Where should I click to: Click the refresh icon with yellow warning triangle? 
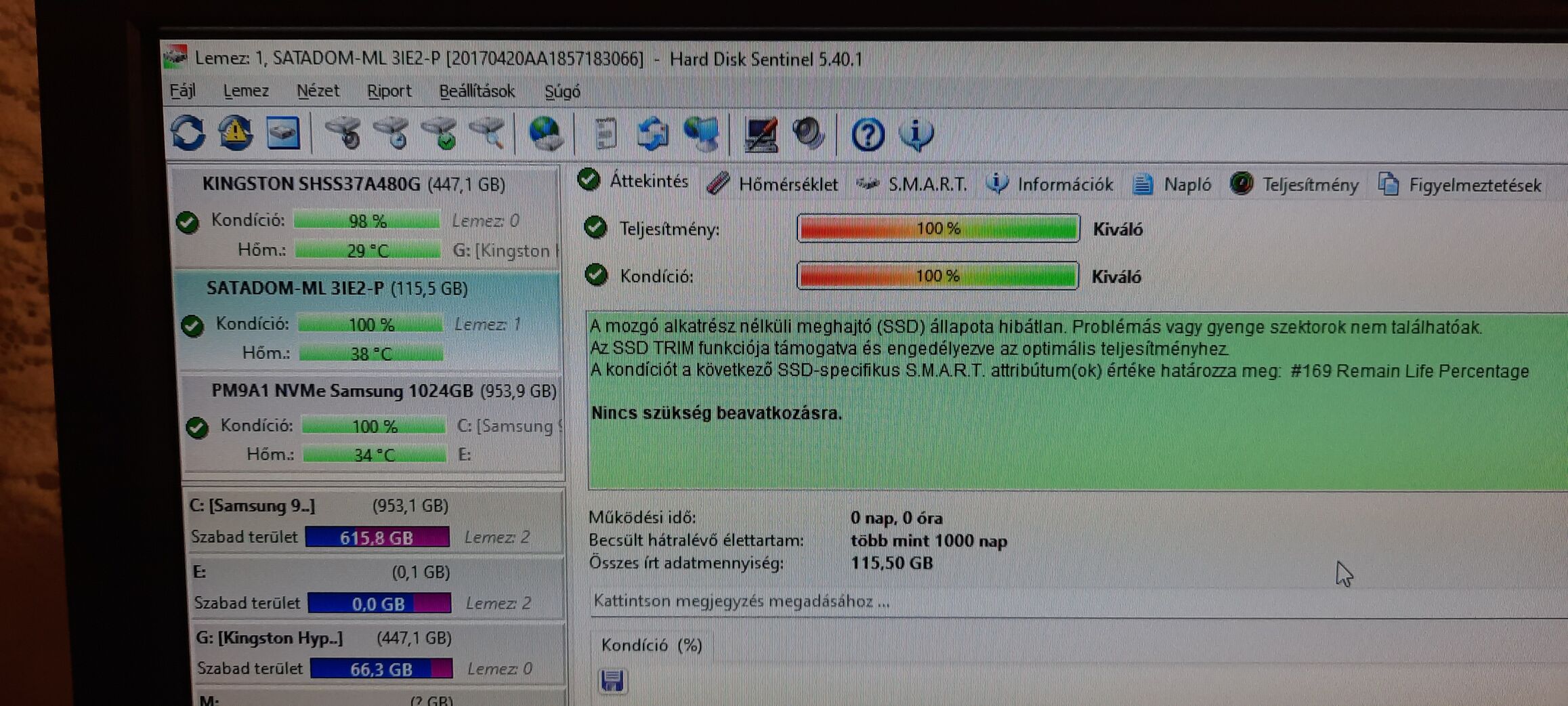tap(235, 133)
